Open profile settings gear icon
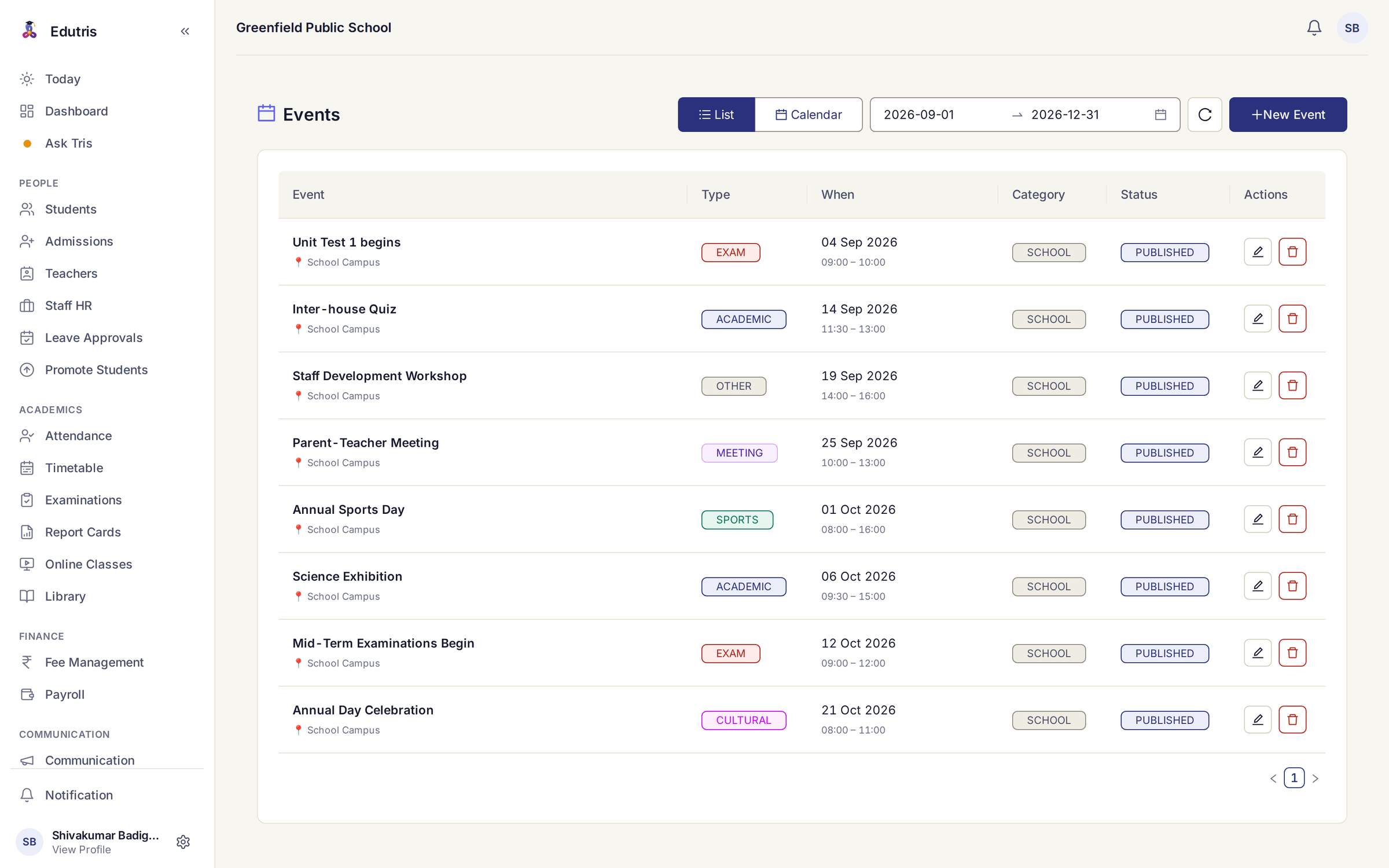The image size is (1389, 868). (x=183, y=842)
